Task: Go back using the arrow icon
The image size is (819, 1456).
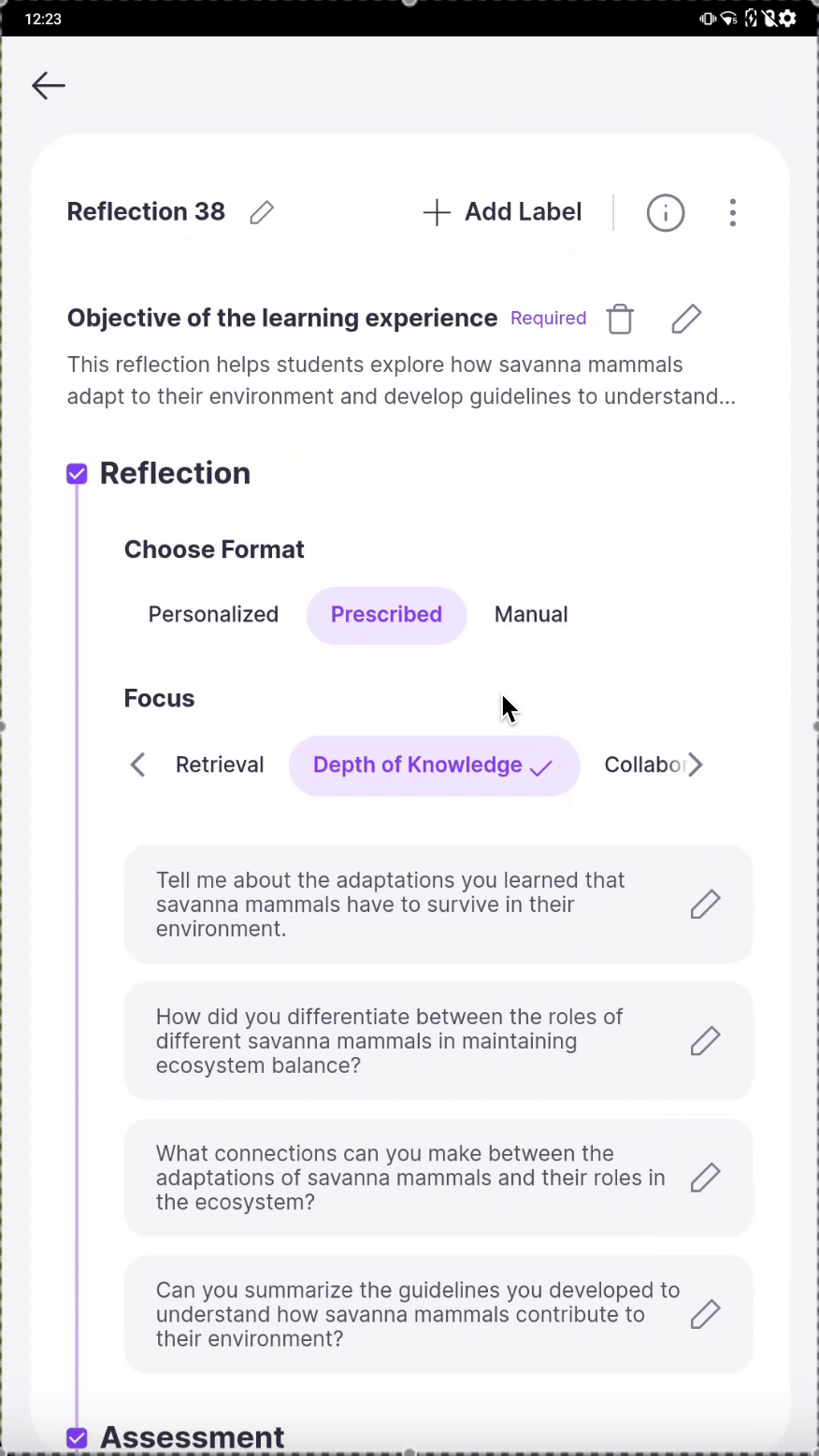Action: (49, 86)
